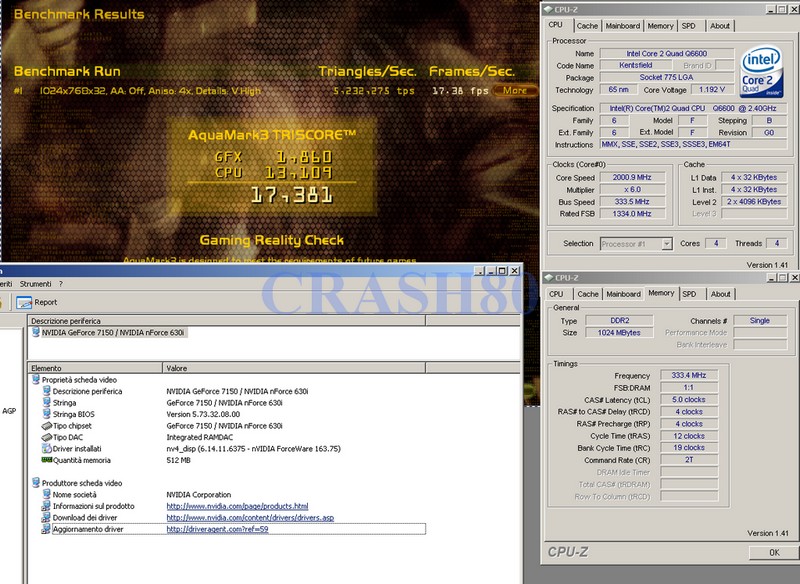Select the 512 MB memory value
800x584 pixels.
click(178, 460)
